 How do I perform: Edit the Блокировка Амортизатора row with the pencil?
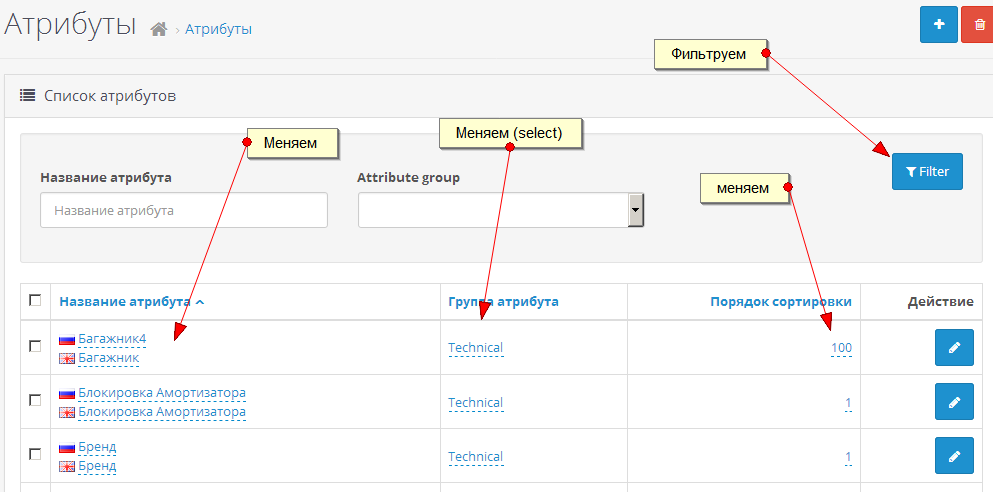[x=954, y=401]
